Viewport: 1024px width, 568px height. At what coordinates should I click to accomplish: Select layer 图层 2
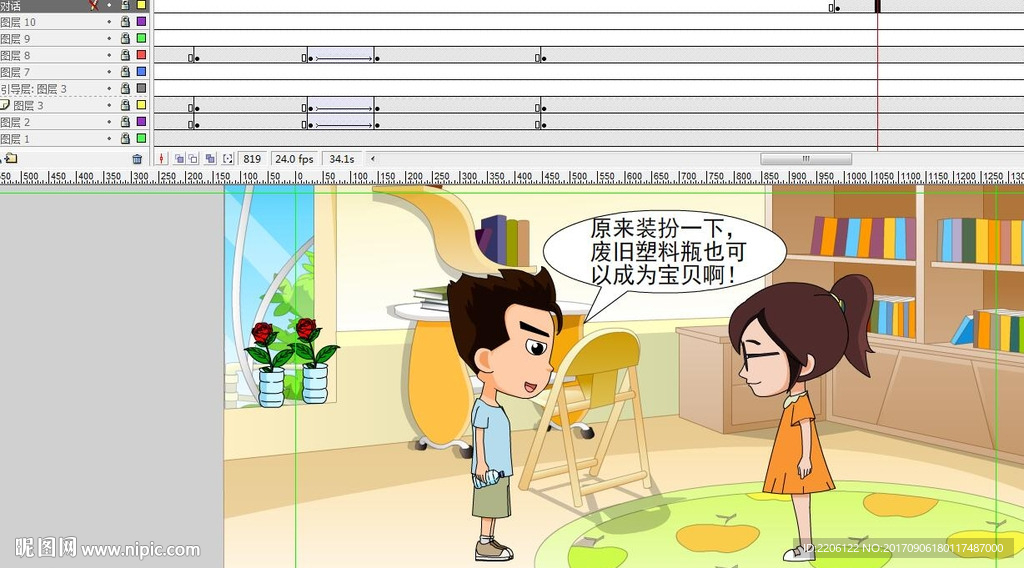pos(15,122)
